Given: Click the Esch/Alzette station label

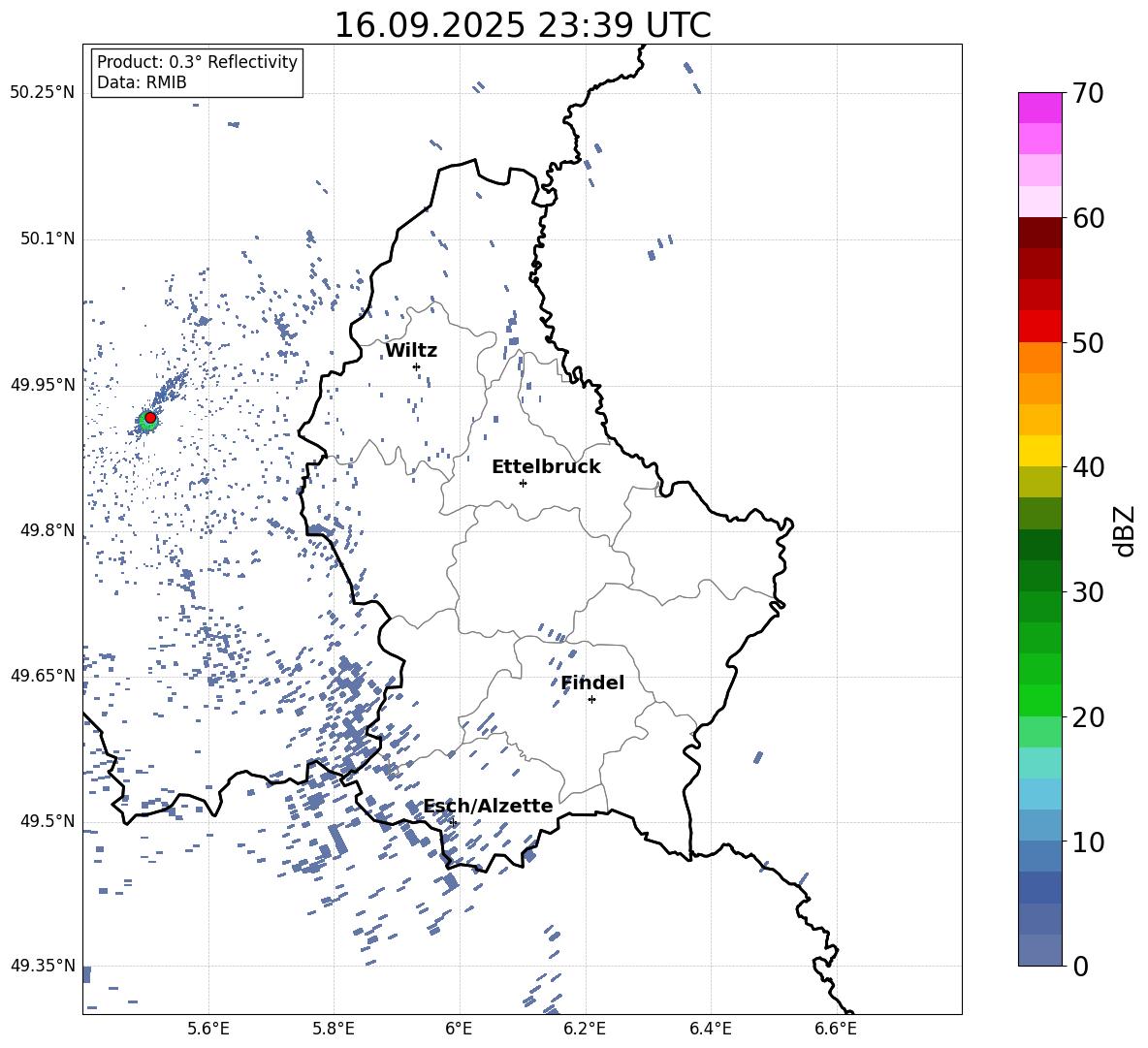Looking at the screenshot, I should click(x=488, y=806).
